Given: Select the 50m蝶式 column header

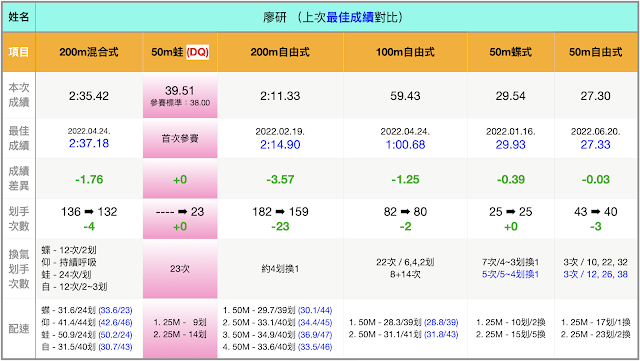Looking at the screenshot, I should 511,52.
